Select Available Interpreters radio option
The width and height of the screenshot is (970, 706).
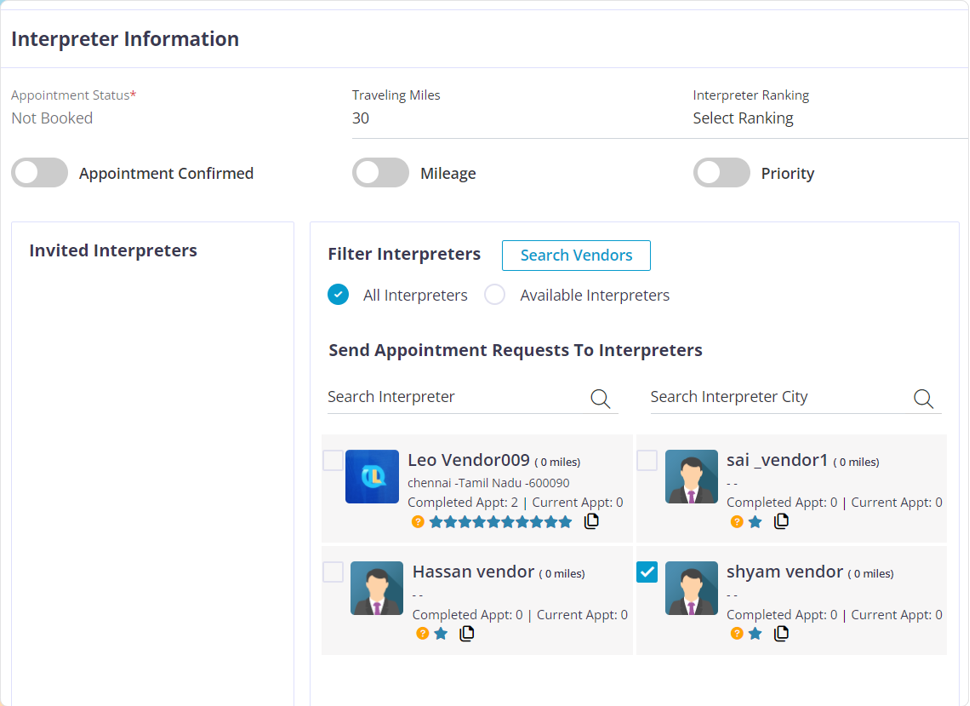point(495,295)
